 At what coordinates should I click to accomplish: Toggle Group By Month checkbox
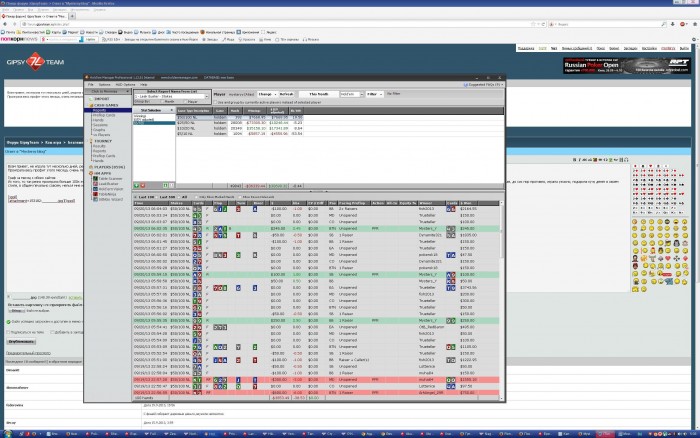(163, 102)
